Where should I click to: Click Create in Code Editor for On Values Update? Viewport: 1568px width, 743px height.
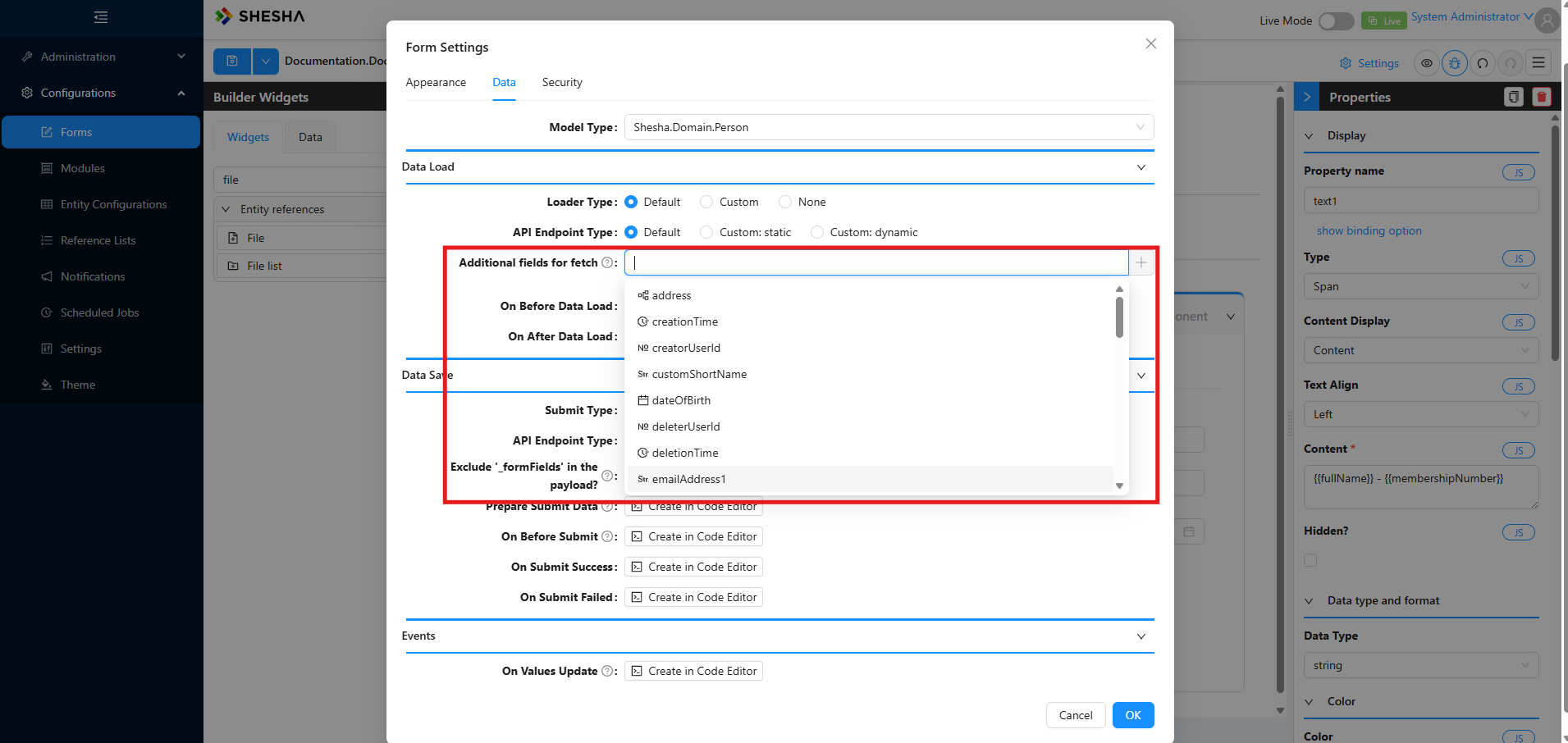(x=693, y=671)
